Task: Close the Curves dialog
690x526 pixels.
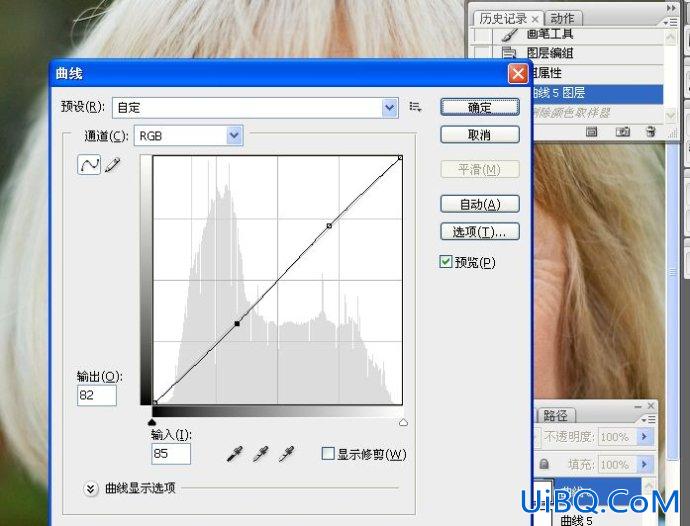Action: [x=518, y=74]
